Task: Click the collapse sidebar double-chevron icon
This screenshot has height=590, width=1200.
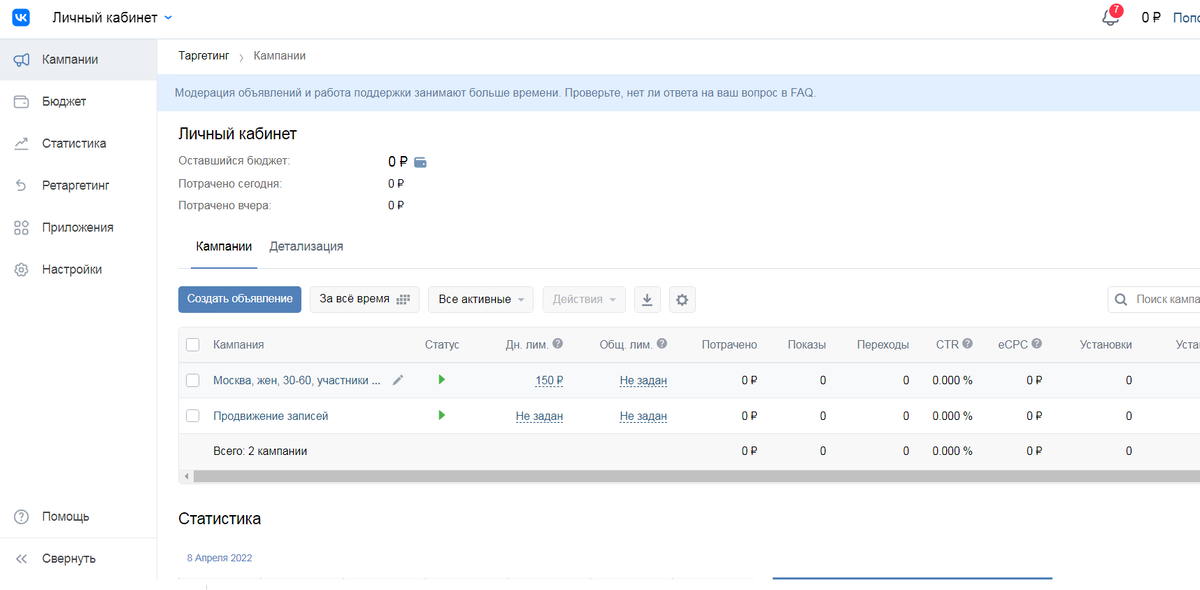Action: [x=21, y=559]
